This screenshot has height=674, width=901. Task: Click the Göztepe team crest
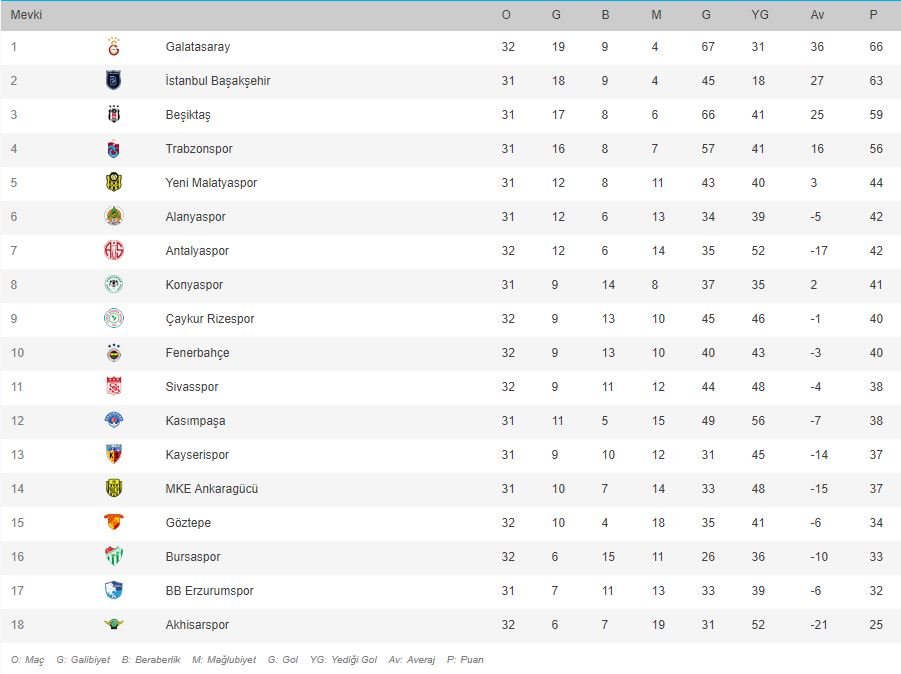(x=114, y=523)
